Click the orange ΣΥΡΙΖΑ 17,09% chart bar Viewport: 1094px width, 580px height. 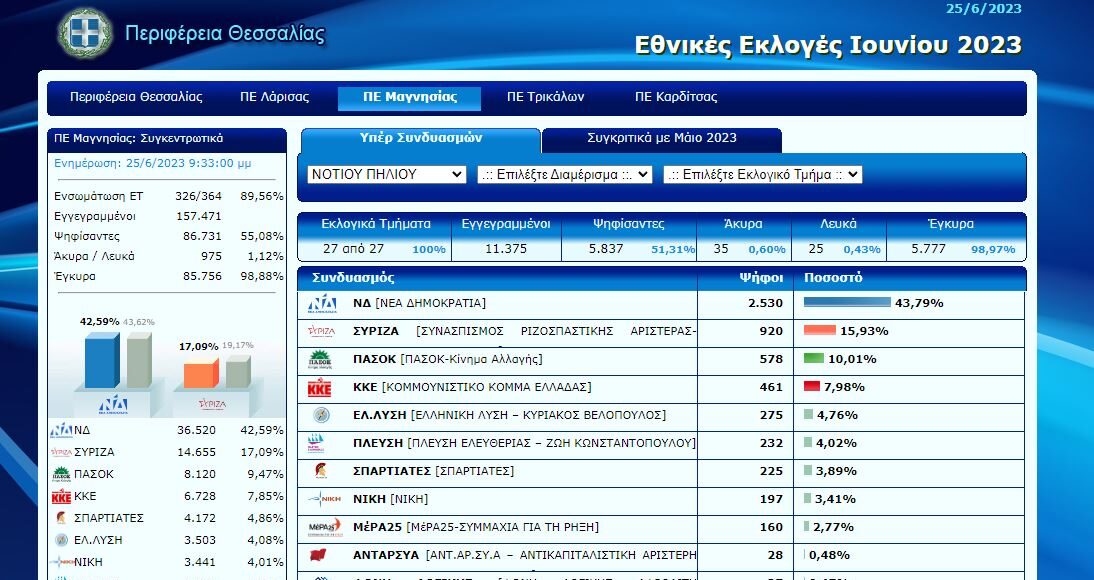(x=201, y=373)
